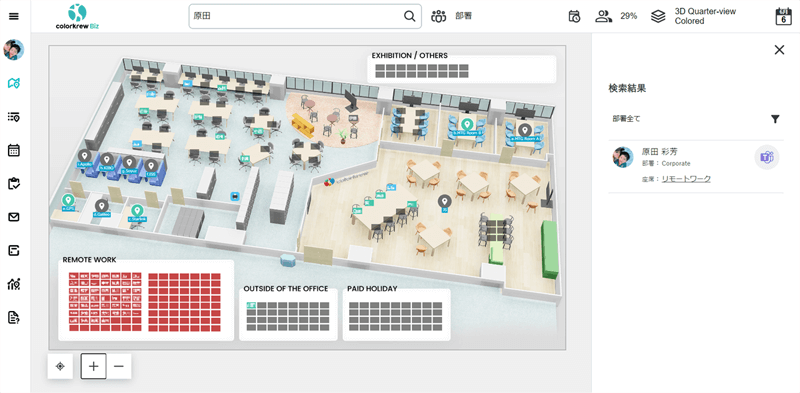The height and width of the screenshot is (393, 800).
Task: Click the search magnifier icon
Action: coord(410,16)
